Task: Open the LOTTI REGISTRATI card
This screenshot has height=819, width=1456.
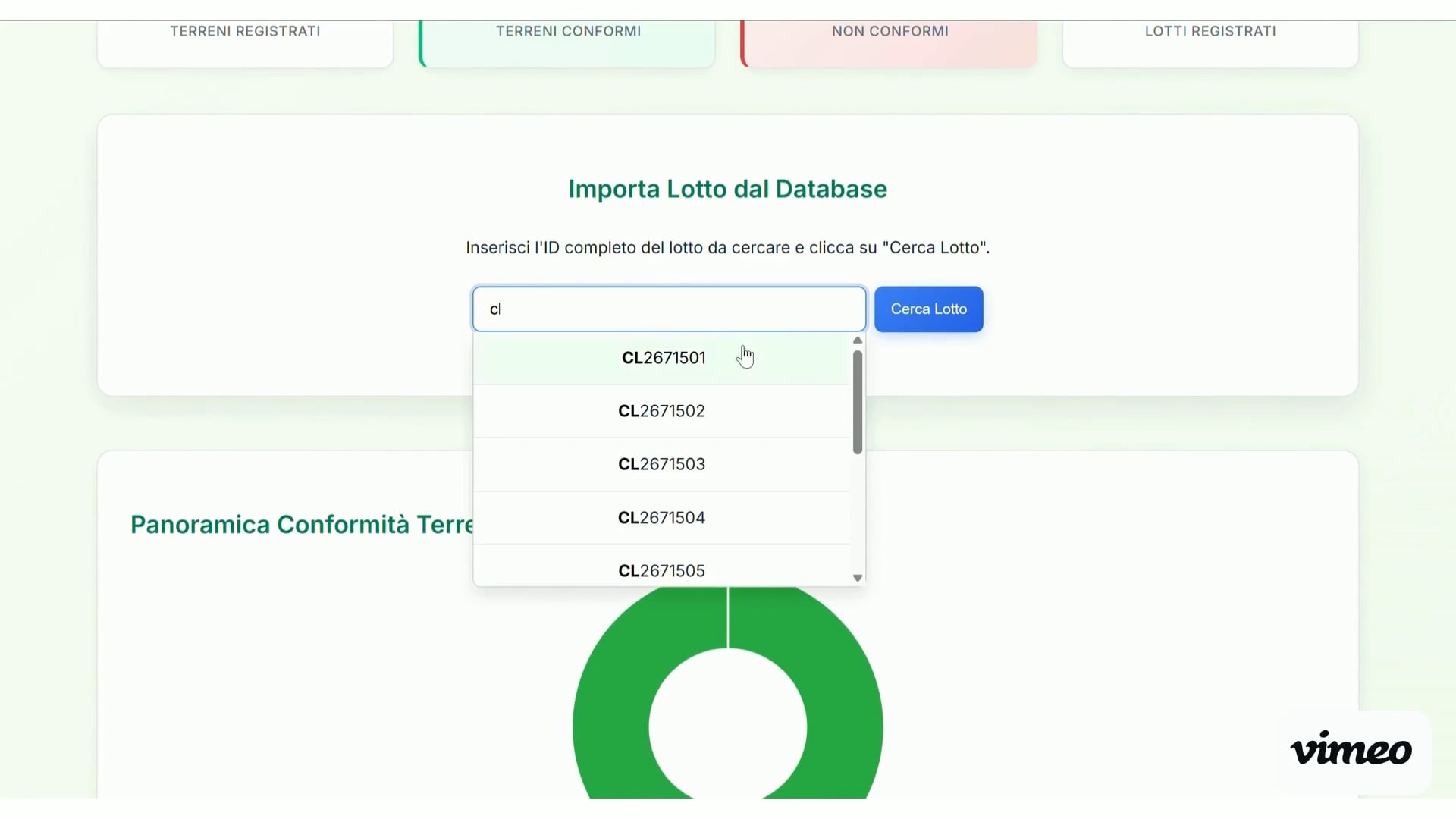Action: [1210, 32]
